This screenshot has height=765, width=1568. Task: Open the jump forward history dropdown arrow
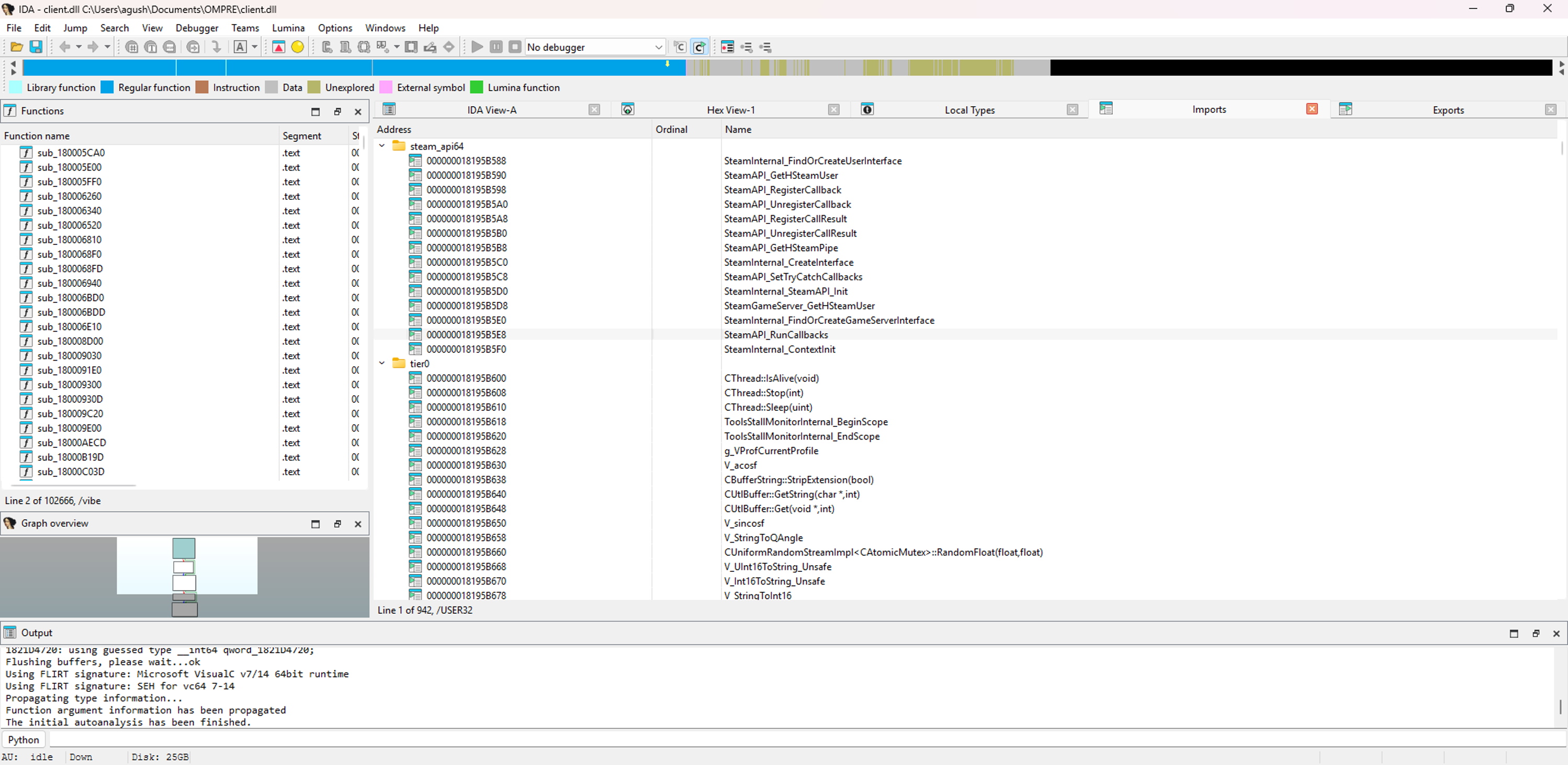[x=107, y=47]
